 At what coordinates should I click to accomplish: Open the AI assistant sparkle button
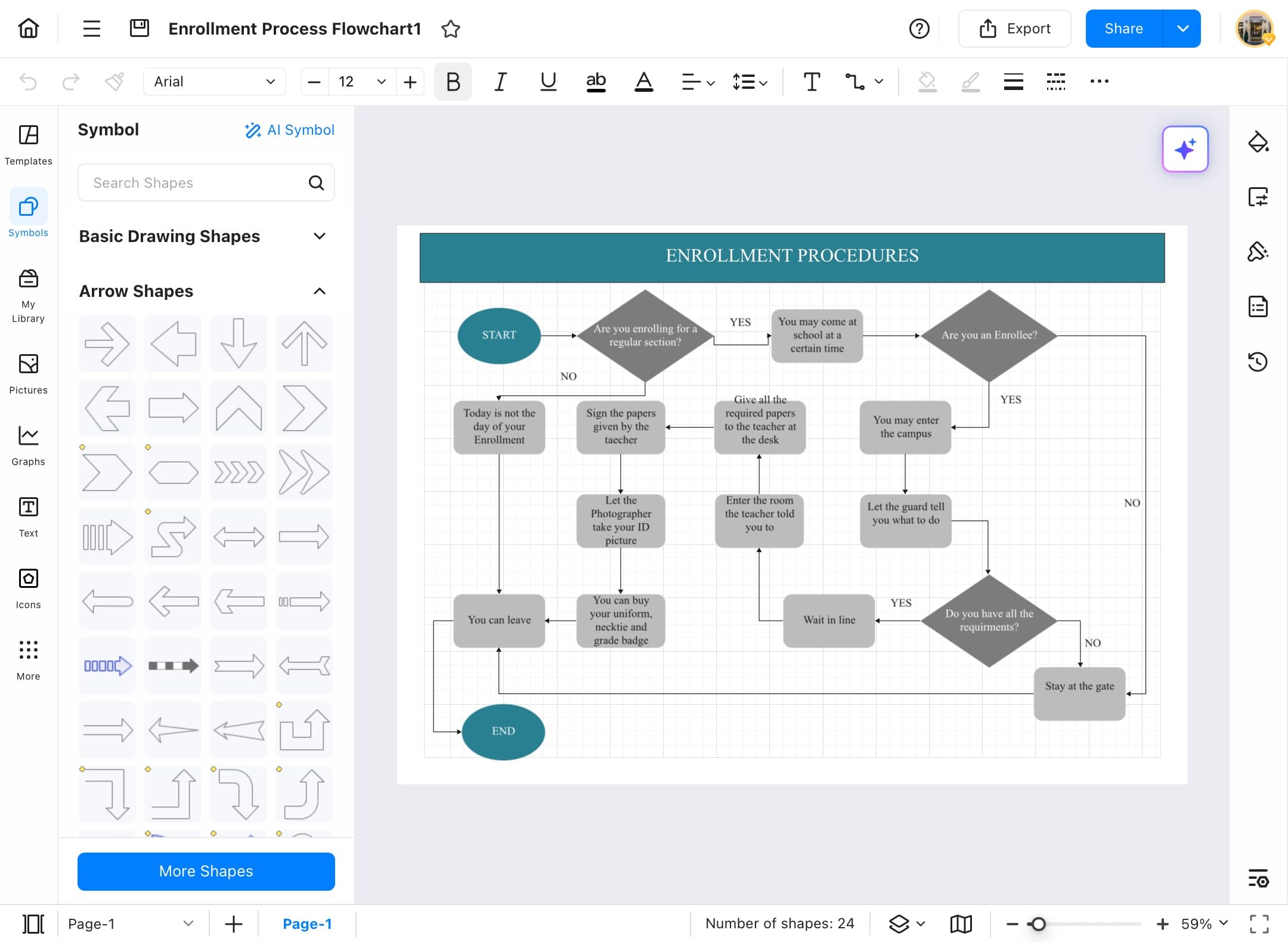(x=1184, y=149)
